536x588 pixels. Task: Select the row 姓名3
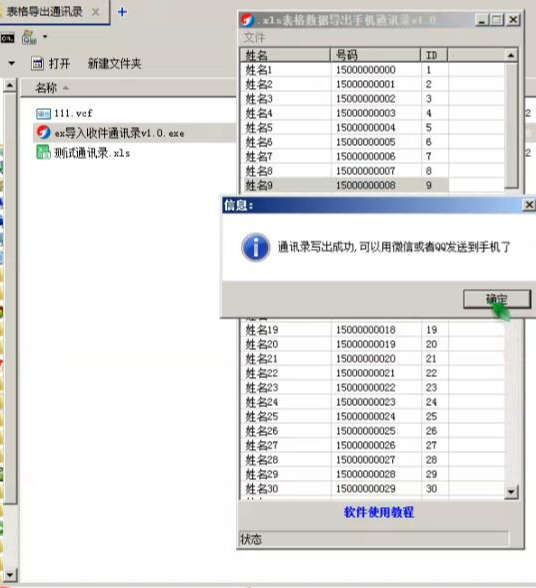pos(345,99)
